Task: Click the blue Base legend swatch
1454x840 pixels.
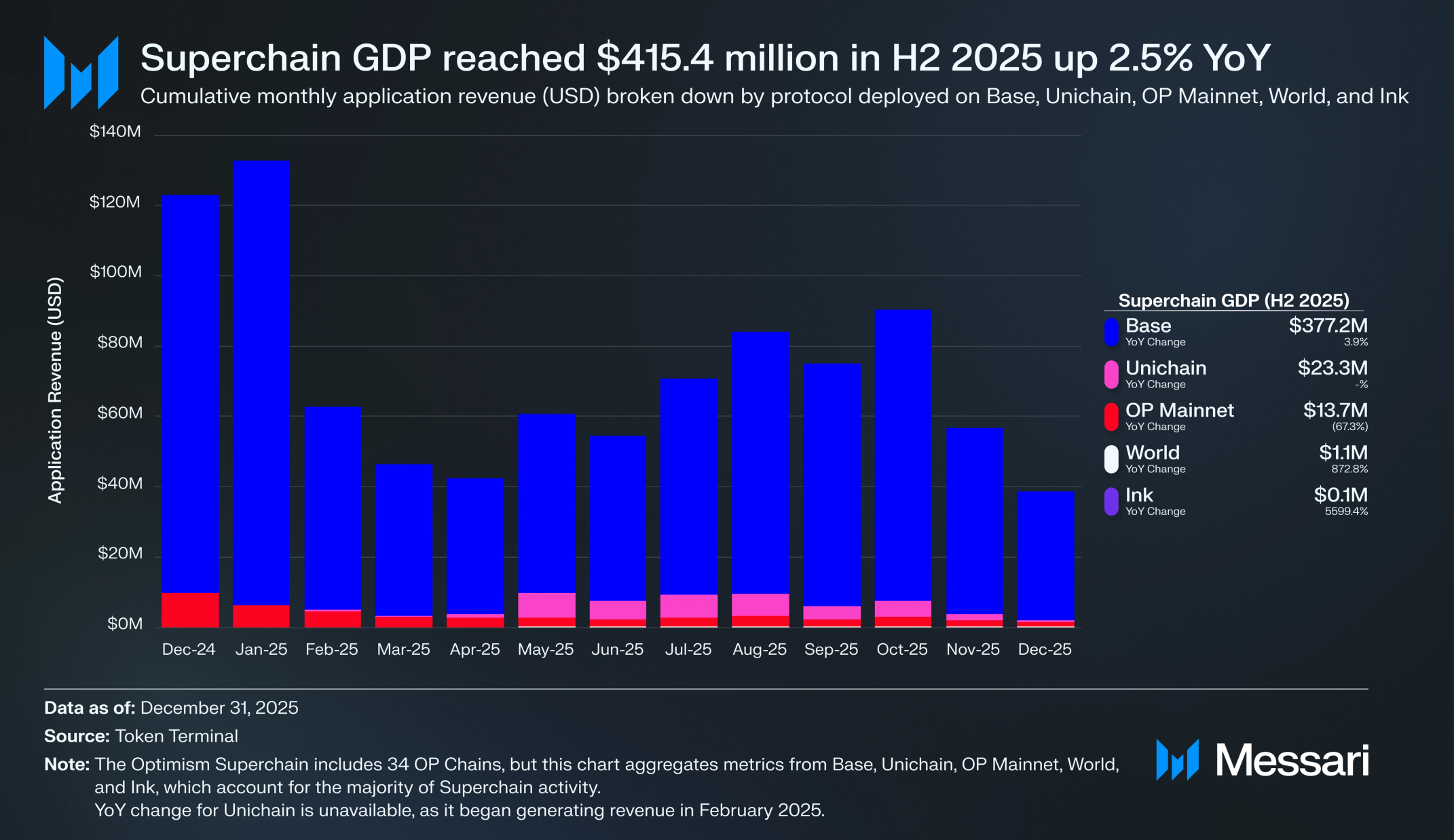Action: (1111, 332)
